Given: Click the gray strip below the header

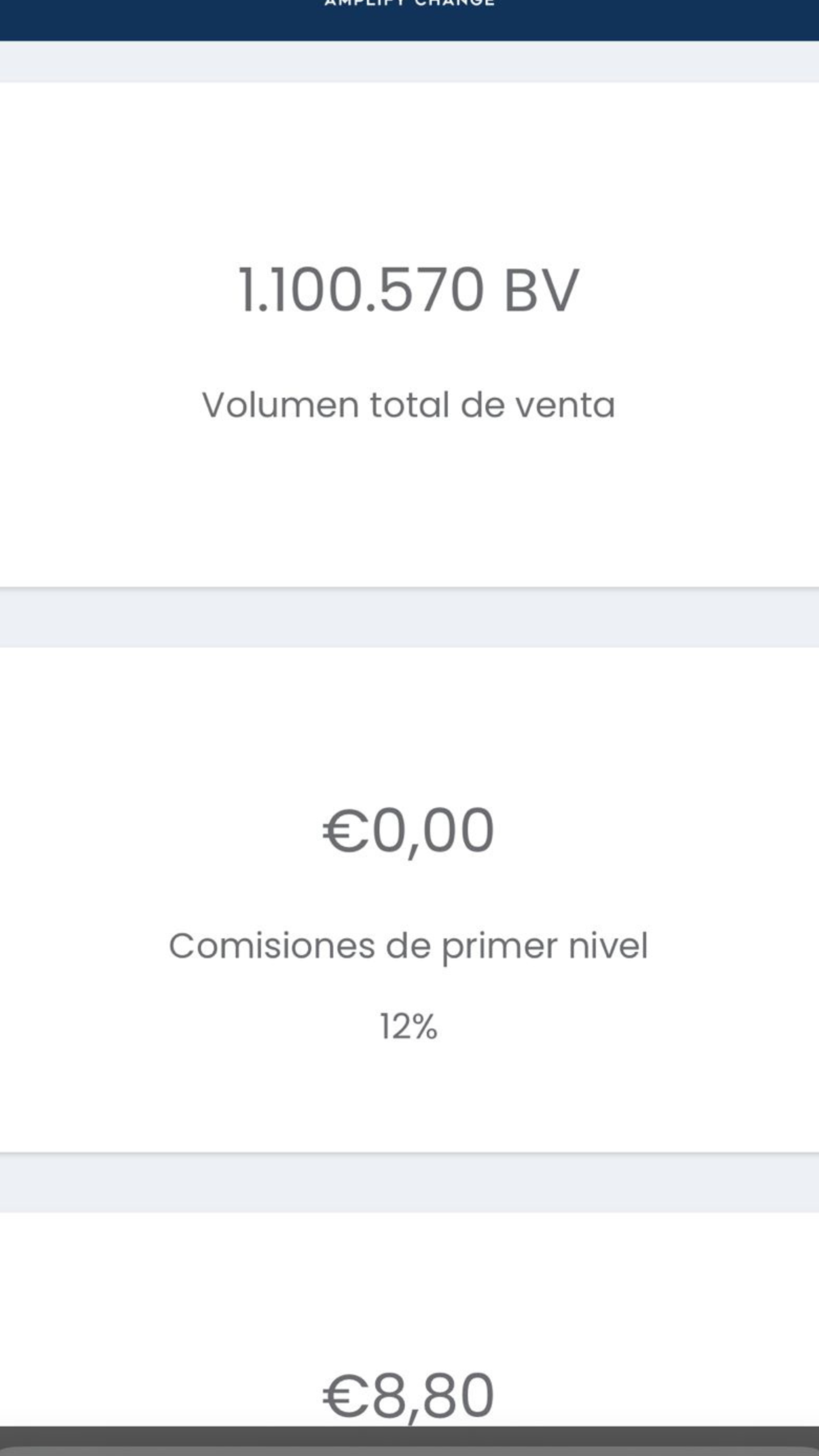Looking at the screenshot, I should (409, 61).
